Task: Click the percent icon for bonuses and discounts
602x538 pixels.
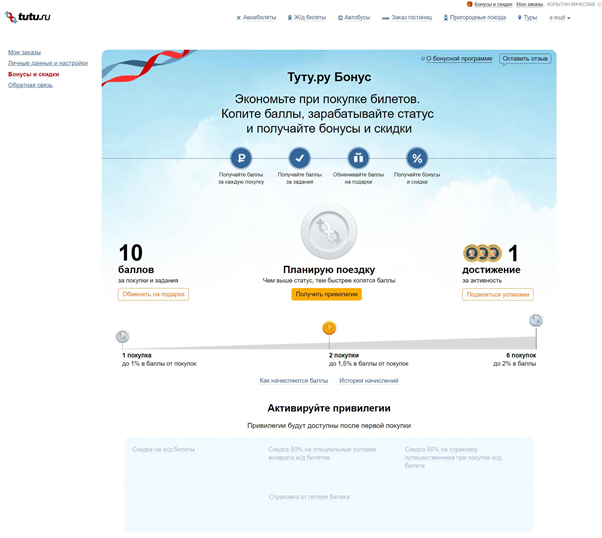Action: 417,158
